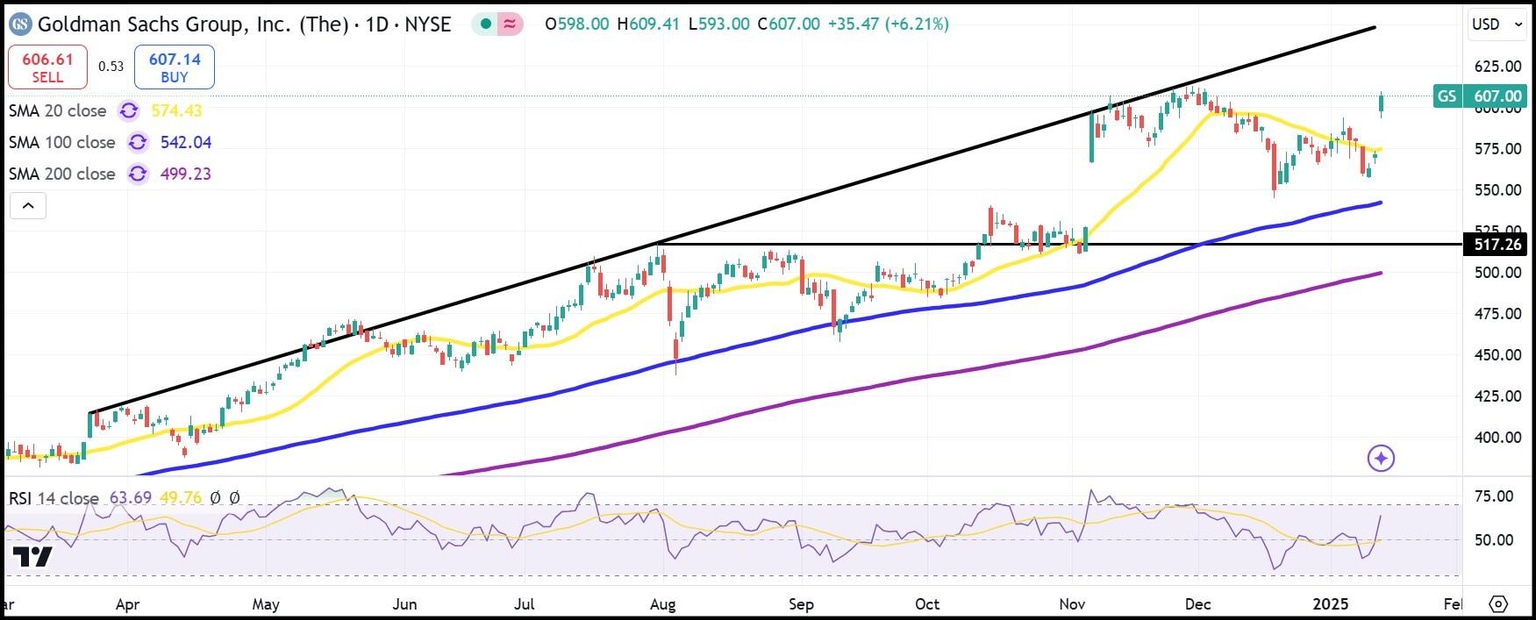Screen dimensions: 1536x620
Task: Click 425.00 on the price axis
Action: [x=1497, y=396]
